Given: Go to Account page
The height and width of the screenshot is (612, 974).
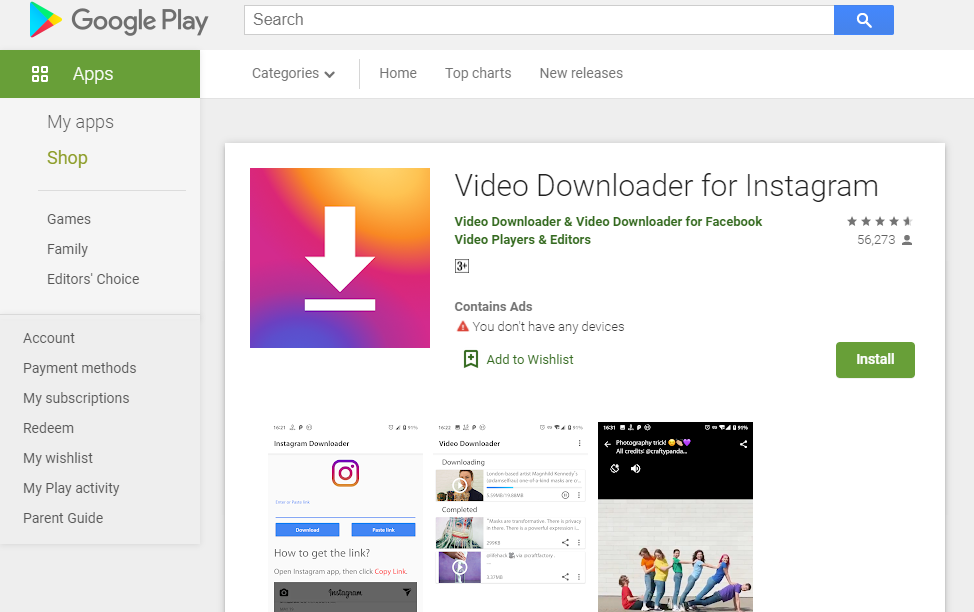Looking at the screenshot, I should click(49, 338).
